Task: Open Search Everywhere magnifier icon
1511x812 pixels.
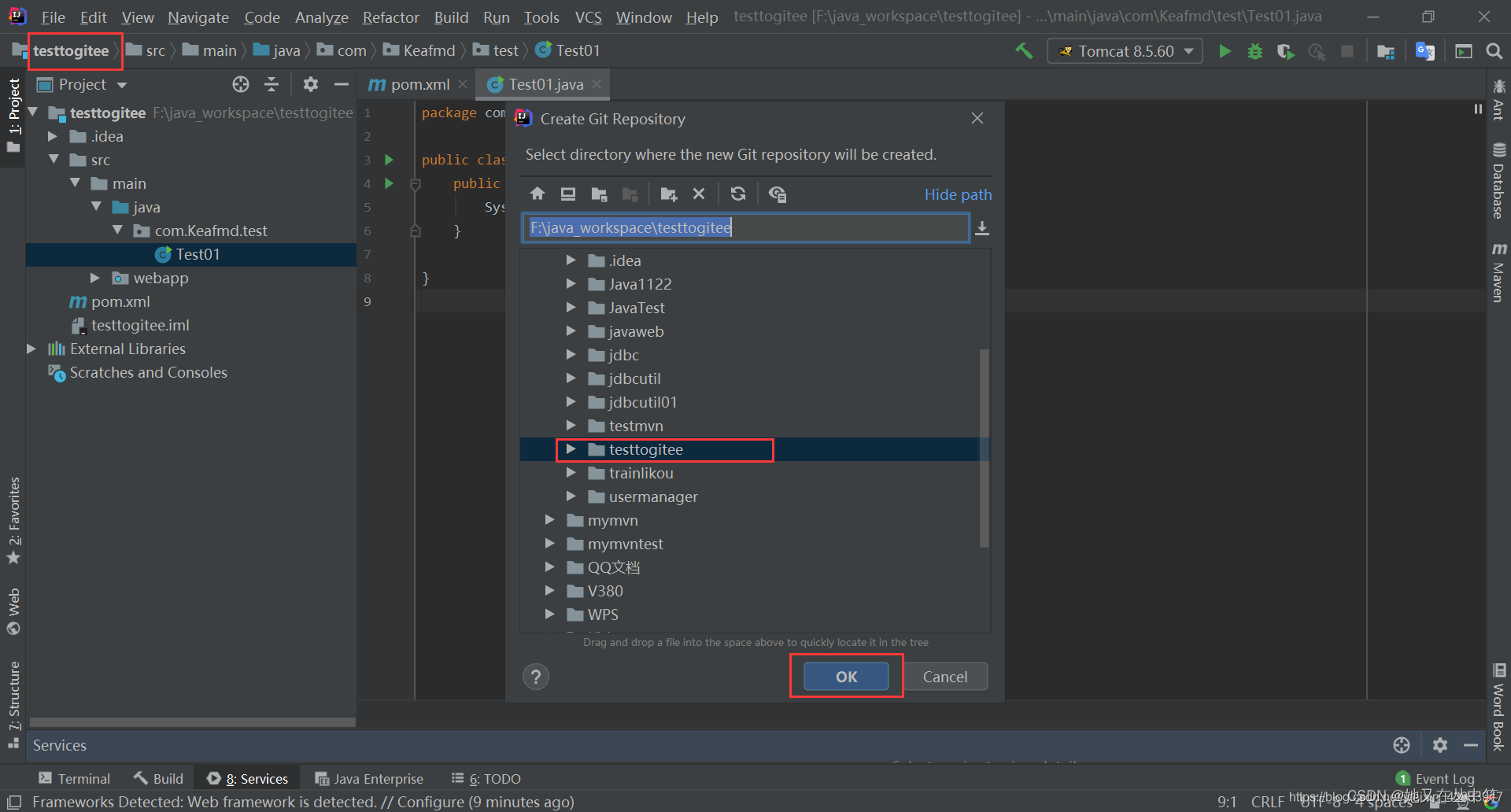Action: (1494, 51)
